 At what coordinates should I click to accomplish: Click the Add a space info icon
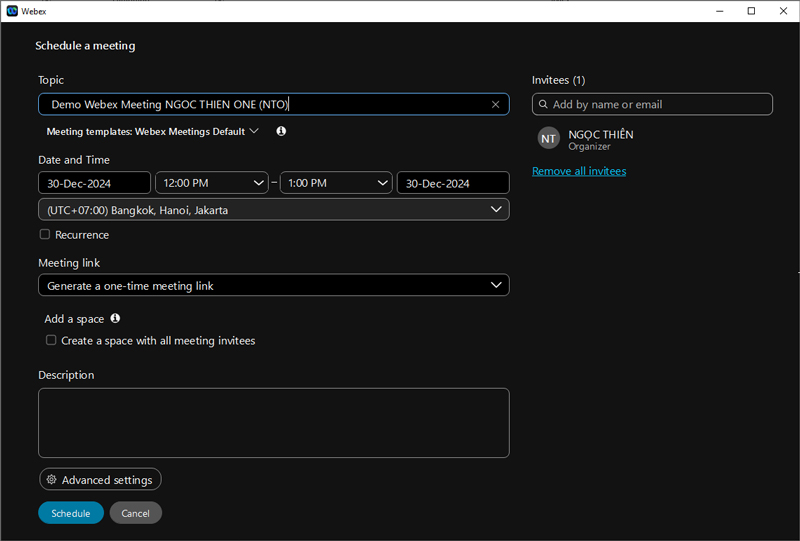click(115, 318)
